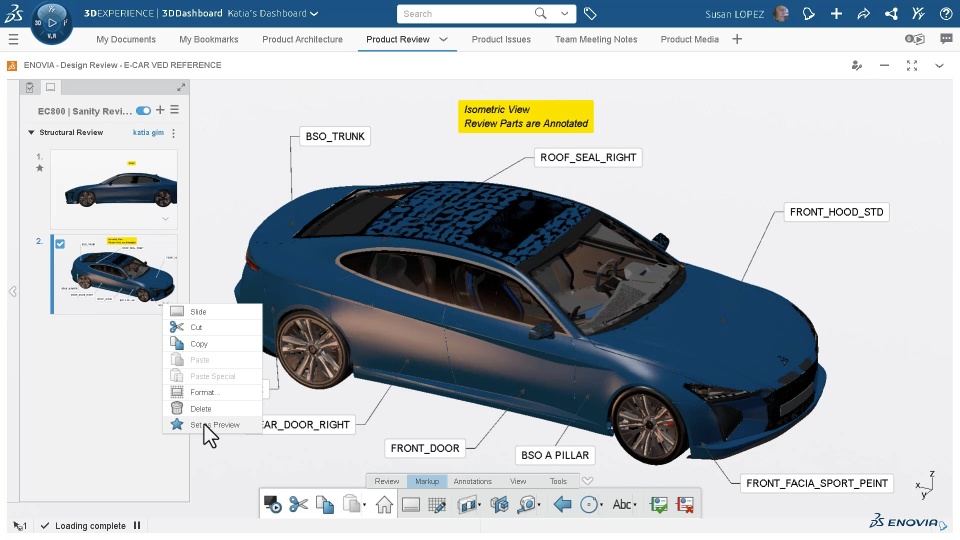Collapse the left panel arrow
Viewport: 960px width, 540px height.
pos(13,291)
